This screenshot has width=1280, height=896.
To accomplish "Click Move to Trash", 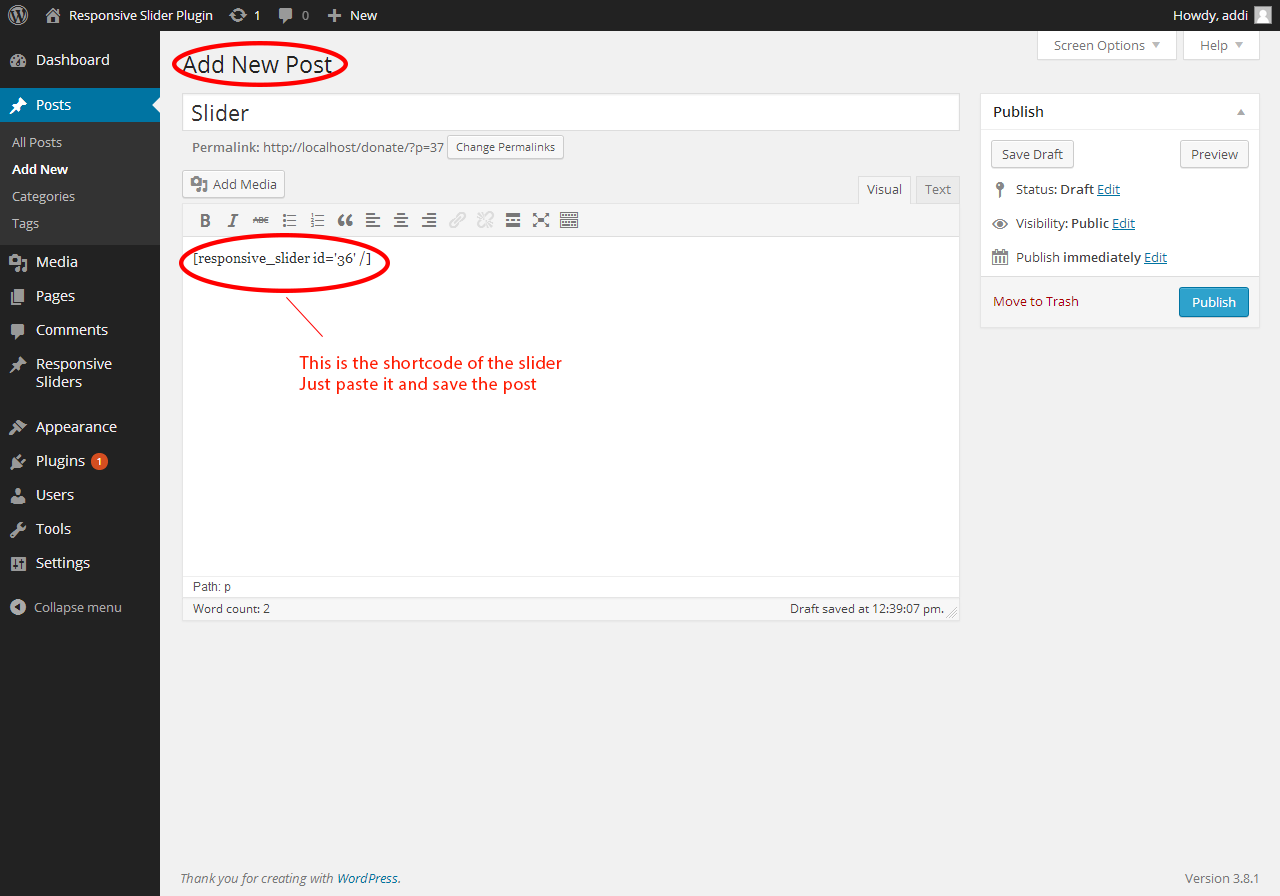I will click(x=1036, y=302).
